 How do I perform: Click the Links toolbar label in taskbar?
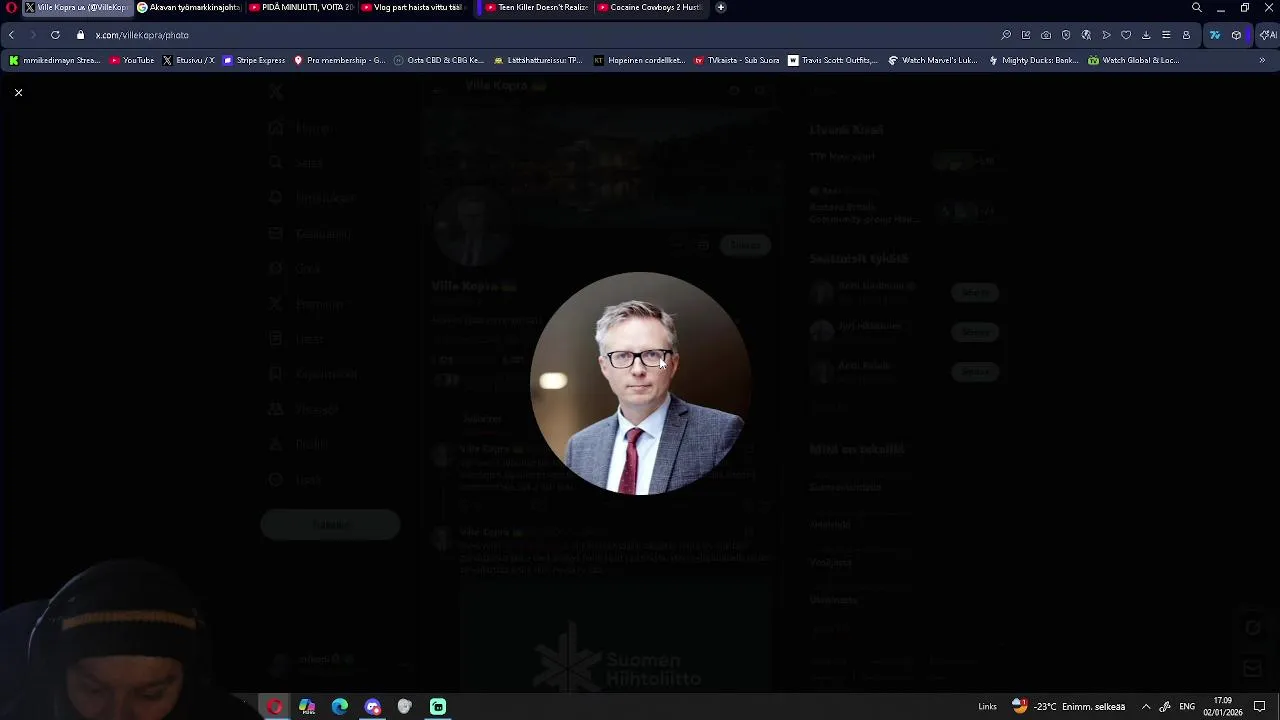pyautogui.click(x=987, y=707)
